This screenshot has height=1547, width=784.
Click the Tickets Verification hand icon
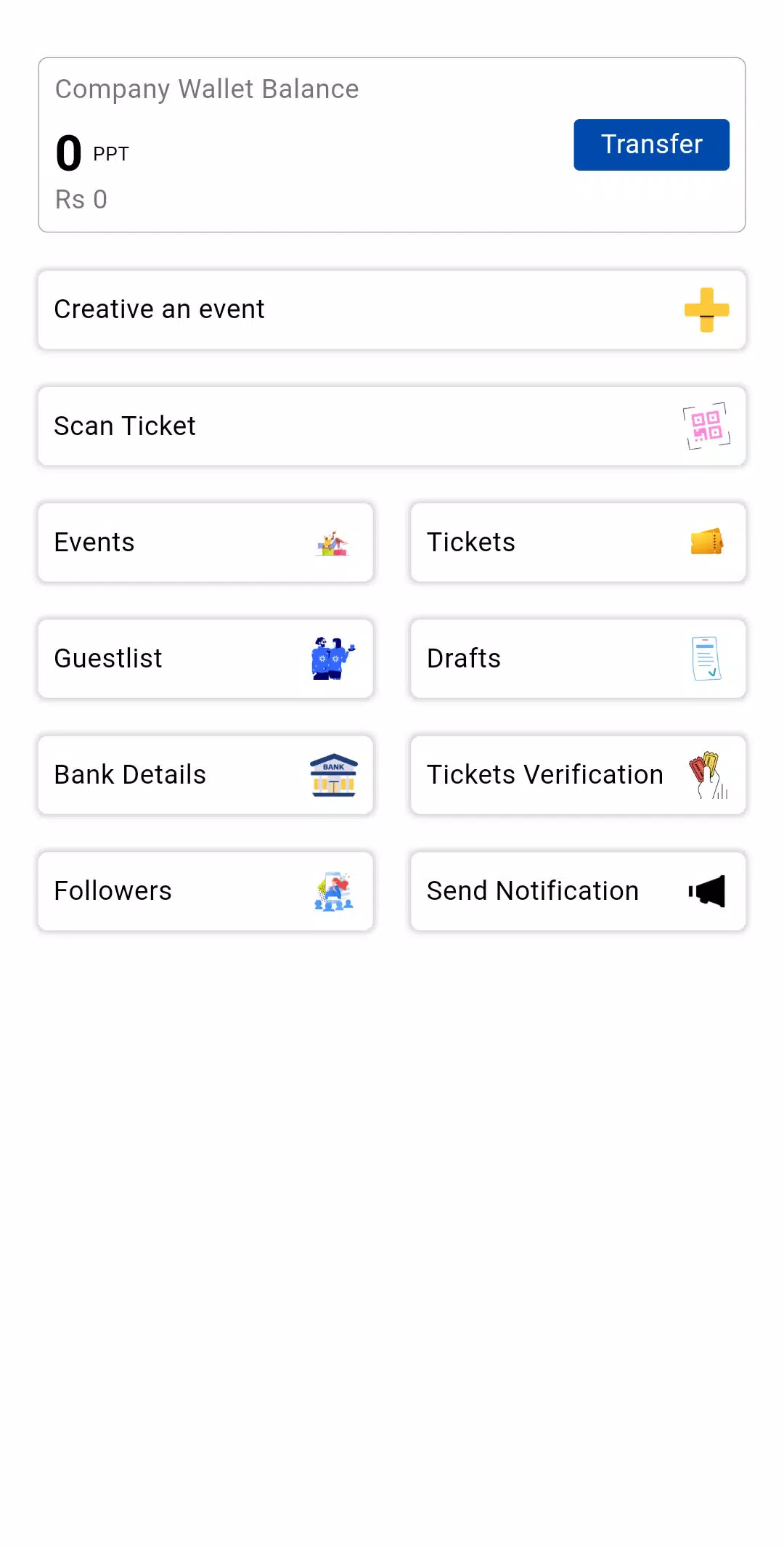coord(707,775)
